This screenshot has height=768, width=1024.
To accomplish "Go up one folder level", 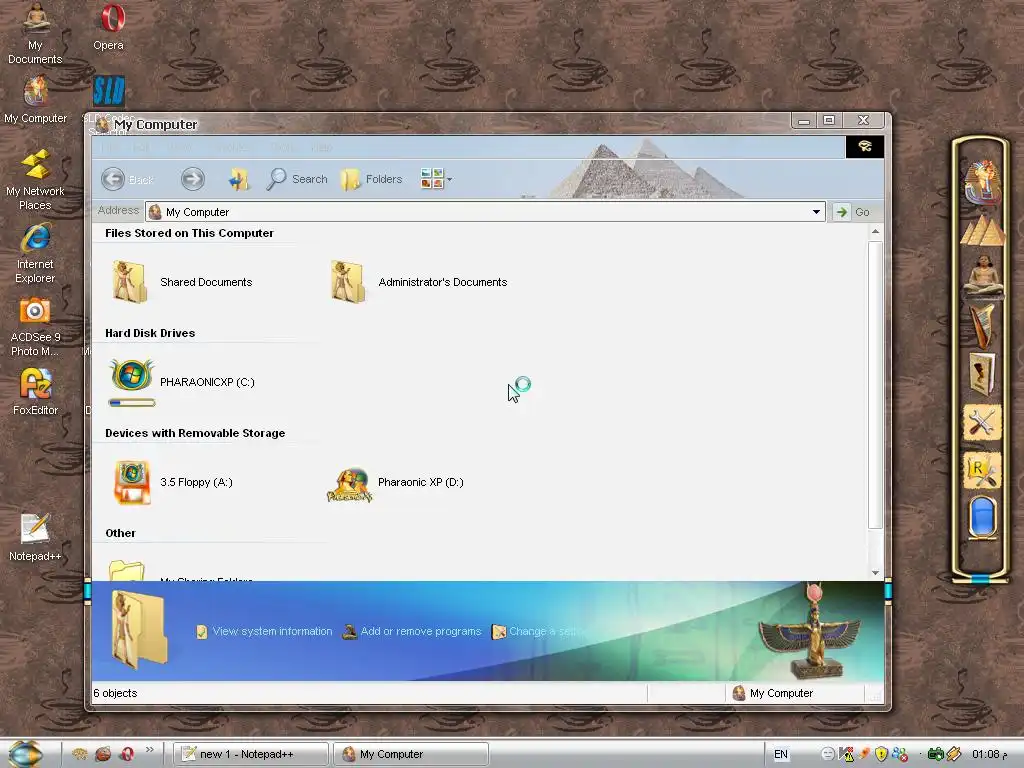I will [238, 179].
